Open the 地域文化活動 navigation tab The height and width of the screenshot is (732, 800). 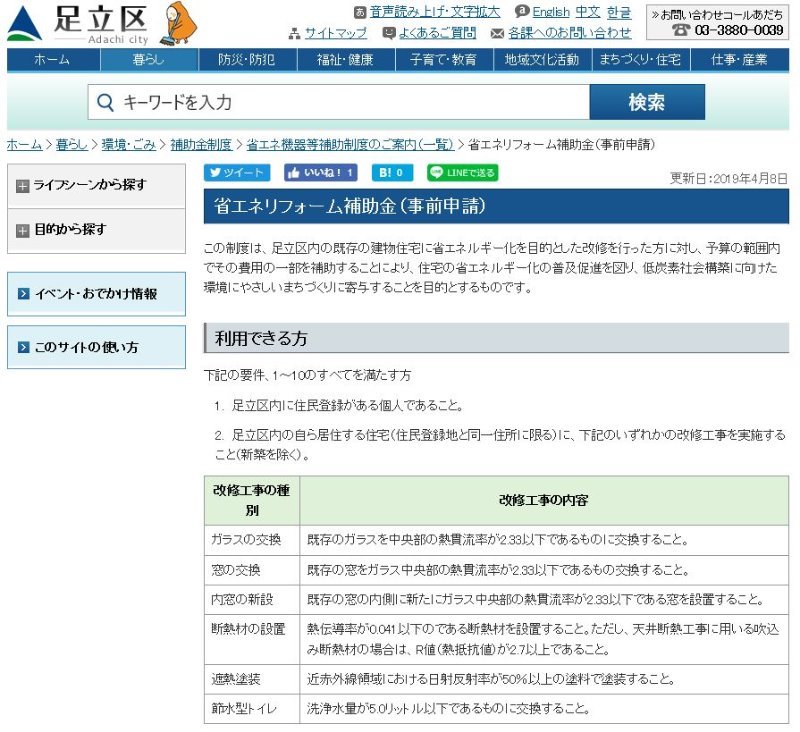point(542,60)
